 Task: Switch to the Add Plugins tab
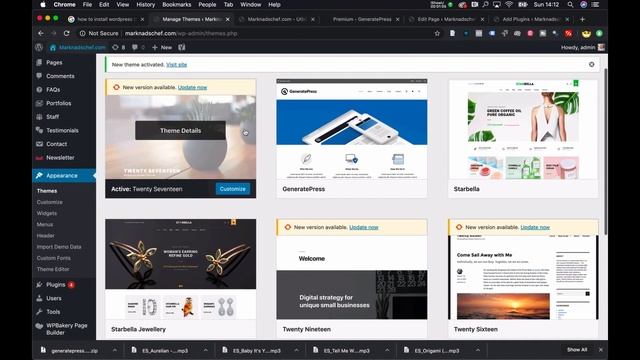pyautogui.click(x=531, y=19)
